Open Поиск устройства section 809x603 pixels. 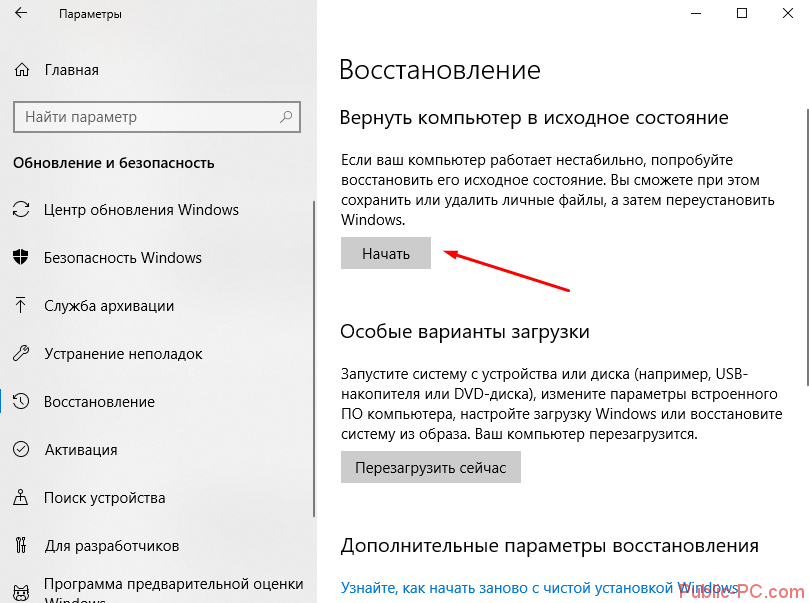(x=104, y=498)
